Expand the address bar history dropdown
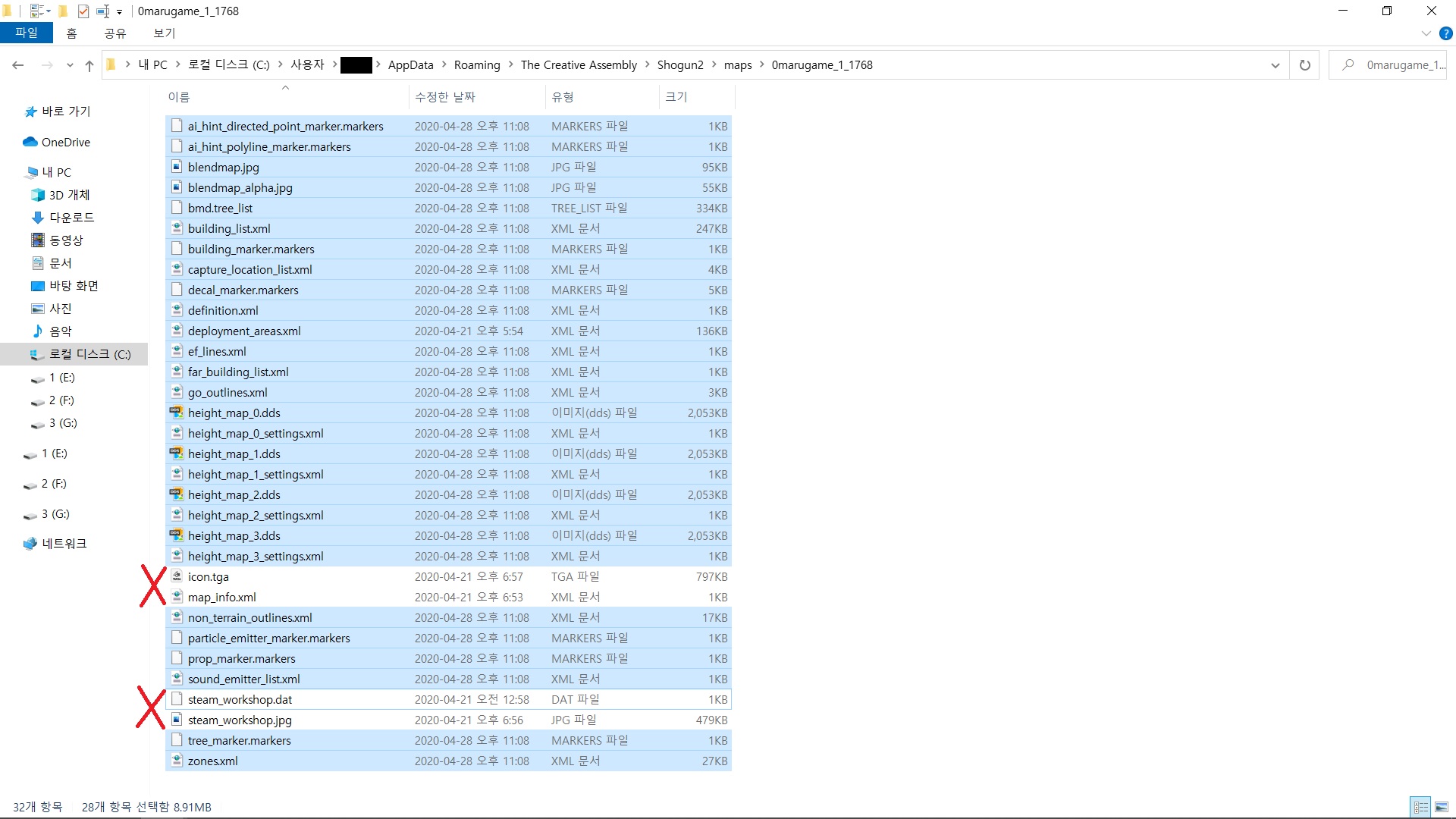Image resolution: width=1456 pixels, height=819 pixels. pyautogui.click(x=1275, y=65)
